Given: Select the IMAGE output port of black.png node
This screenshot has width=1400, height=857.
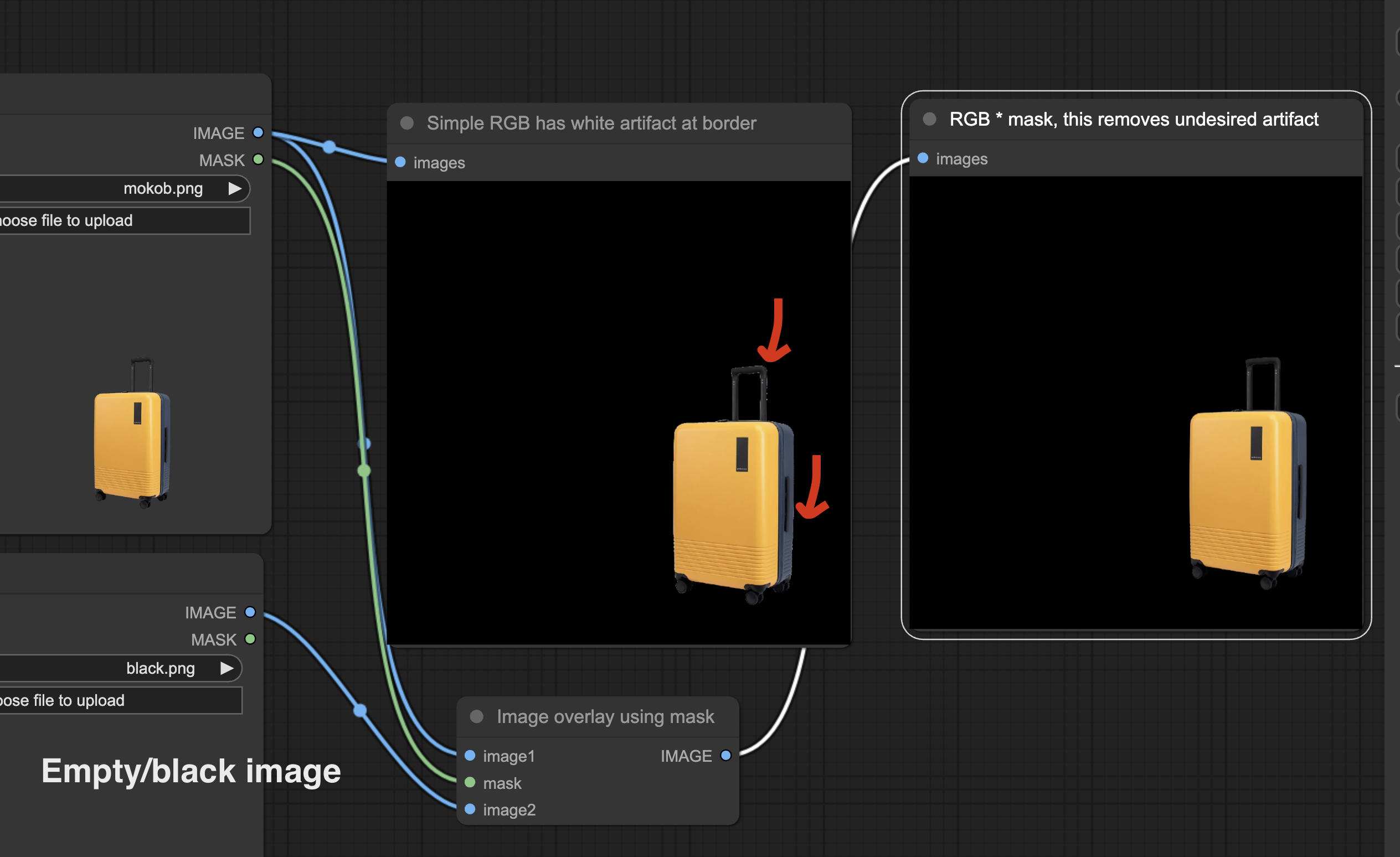Looking at the screenshot, I should tap(250, 612).
